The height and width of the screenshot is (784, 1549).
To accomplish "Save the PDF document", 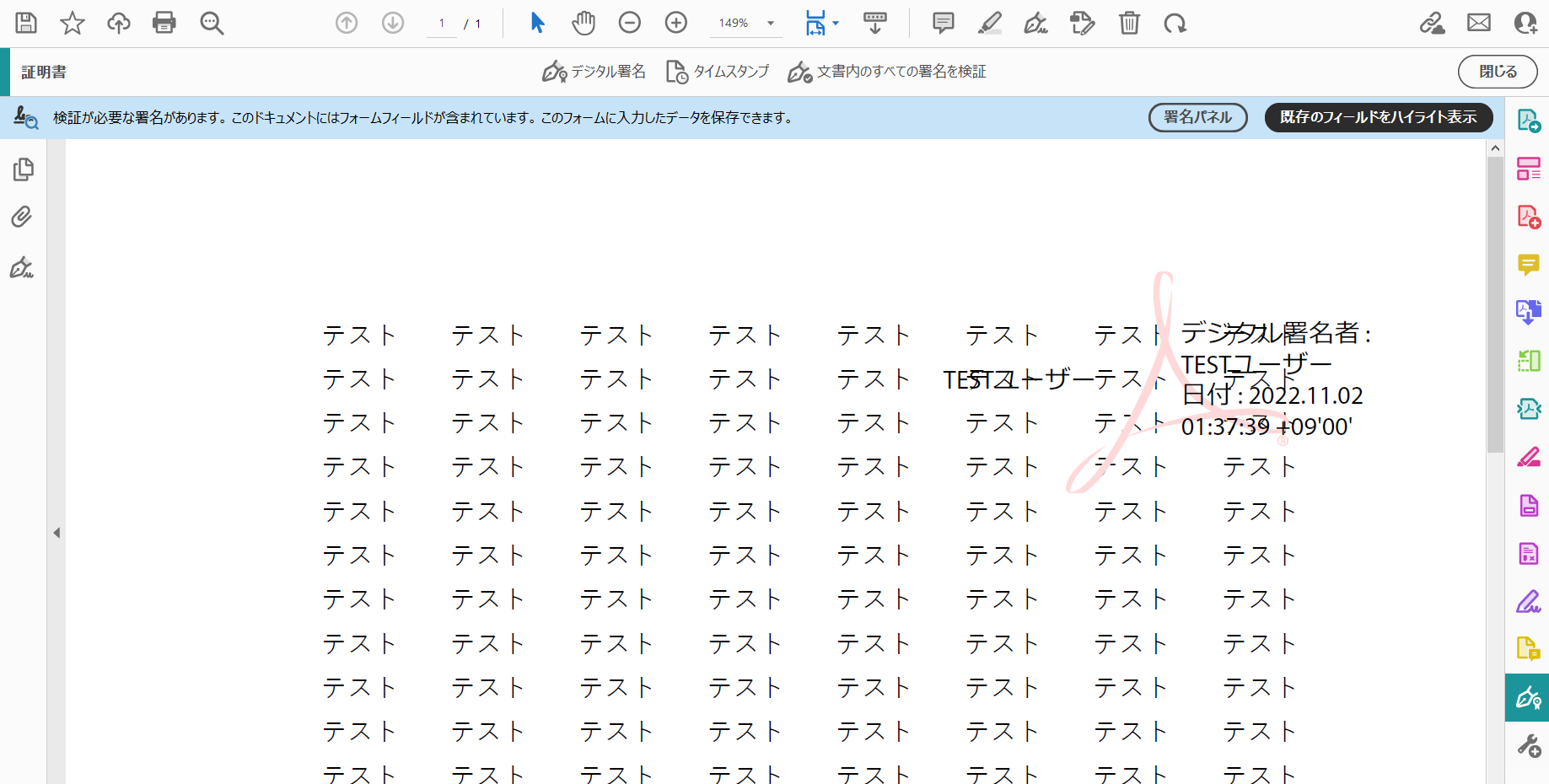I will click(x=25, y=23).
